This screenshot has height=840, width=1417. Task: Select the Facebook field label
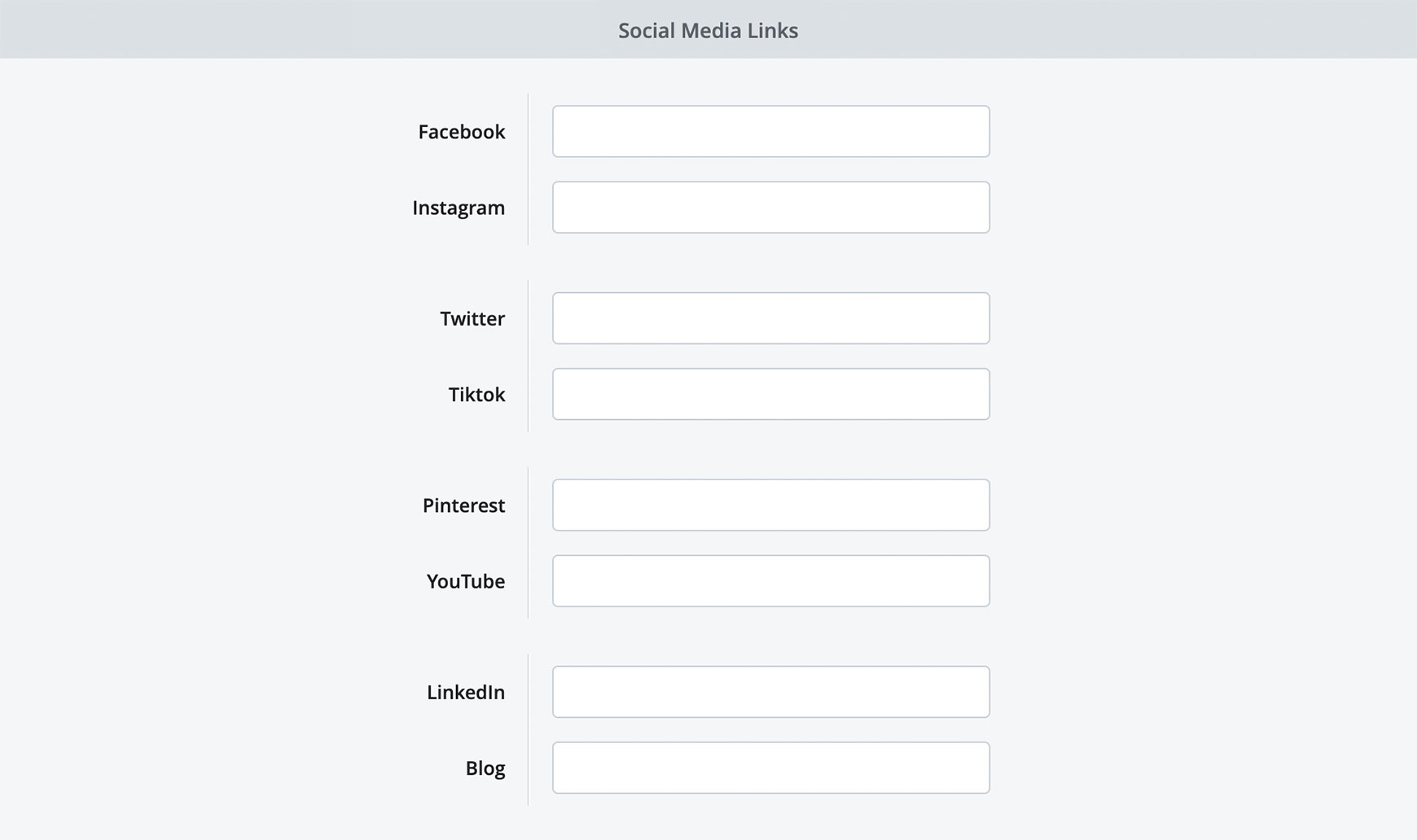point(461,131)
